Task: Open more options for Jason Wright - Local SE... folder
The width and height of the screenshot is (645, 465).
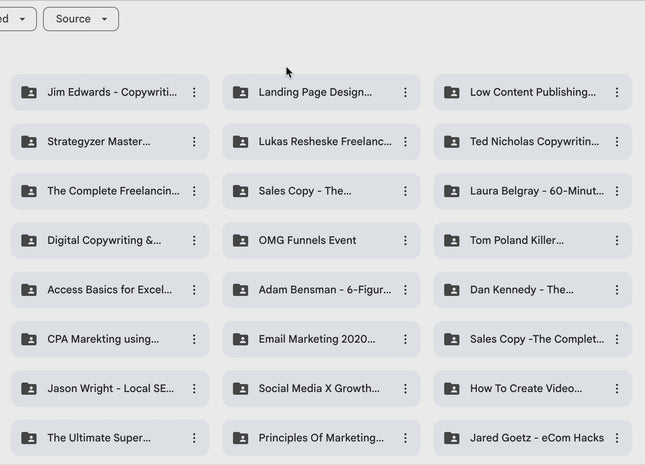Action: [x=194, y=388]
